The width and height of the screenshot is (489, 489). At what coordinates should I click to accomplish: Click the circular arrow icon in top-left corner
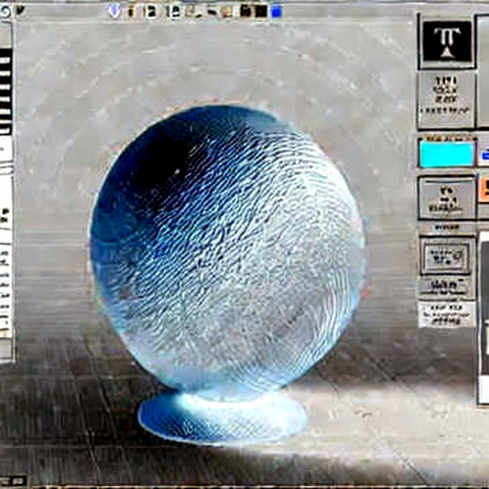[5, 11]
